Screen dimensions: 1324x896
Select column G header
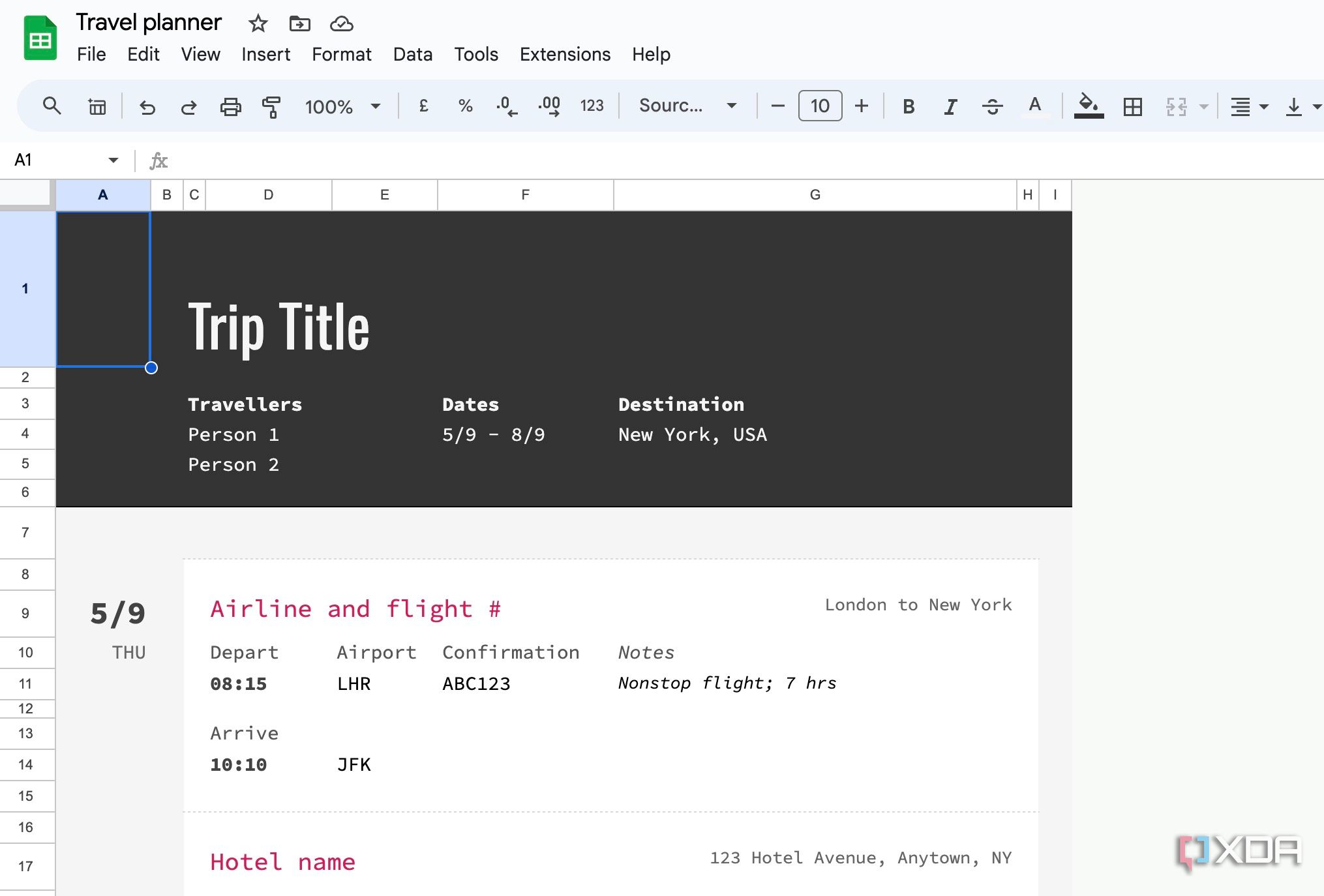pyautogui.click(x=815, y=195)
